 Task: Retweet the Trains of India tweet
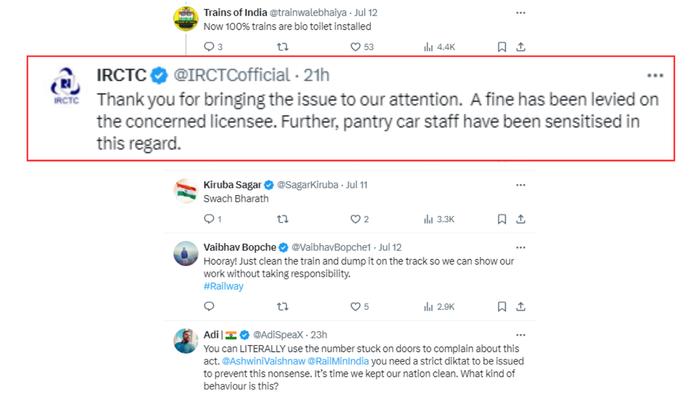point(283,47)
